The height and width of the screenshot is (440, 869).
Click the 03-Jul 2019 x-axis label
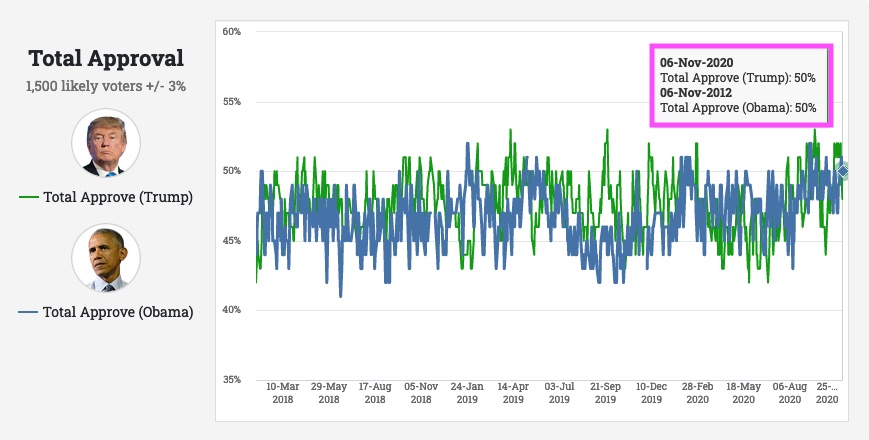(x=559, y=393)
